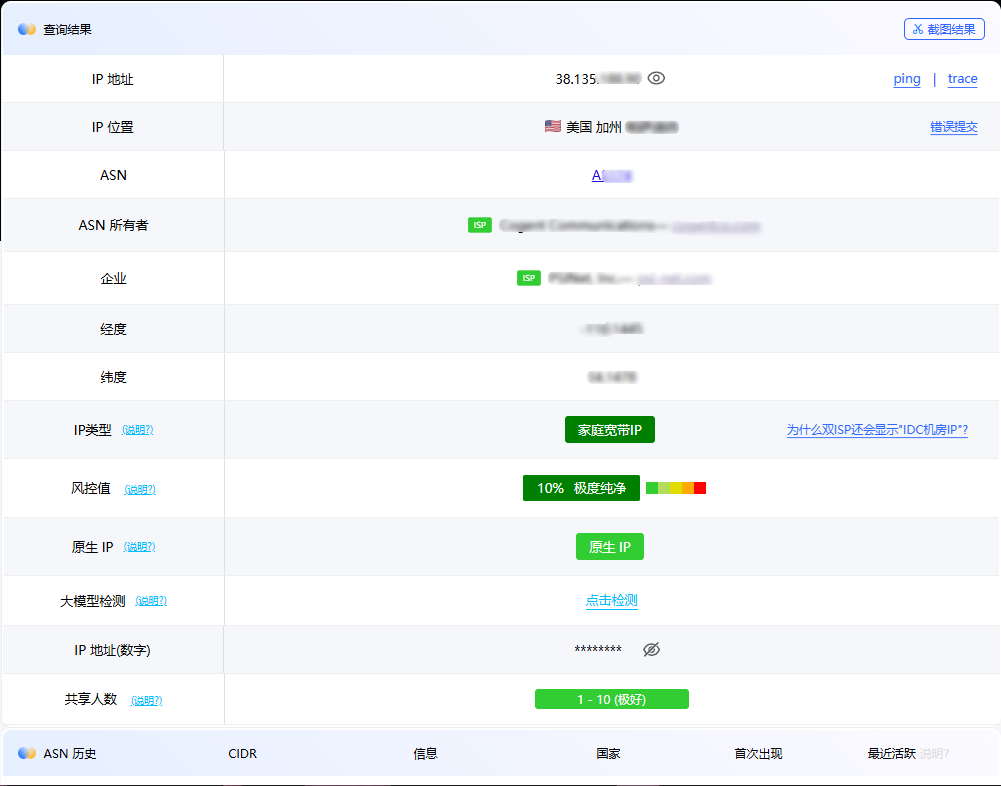The image size is (1001, 786).
Task: Reveal the full IP address with the eye icon
Action: pos(657,76)
